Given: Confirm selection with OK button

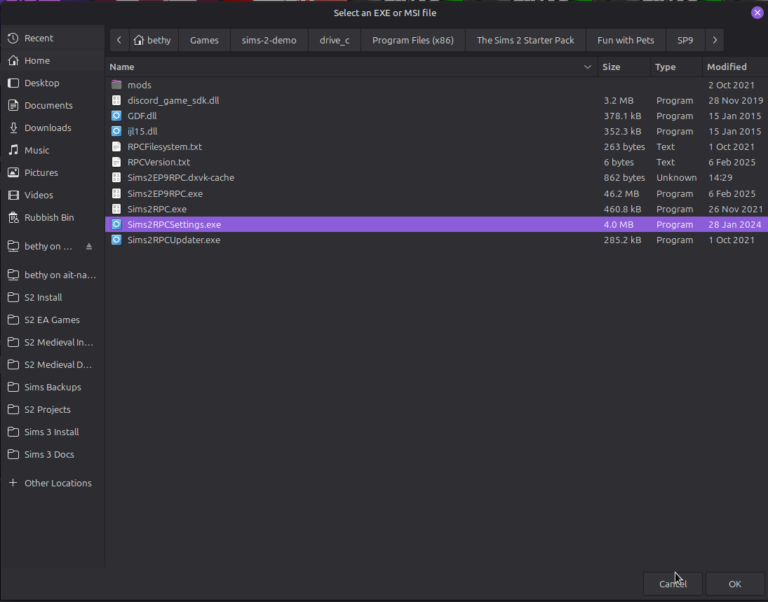Looking at the screenshot, I should pyautogui.click(x=735, y=584).
